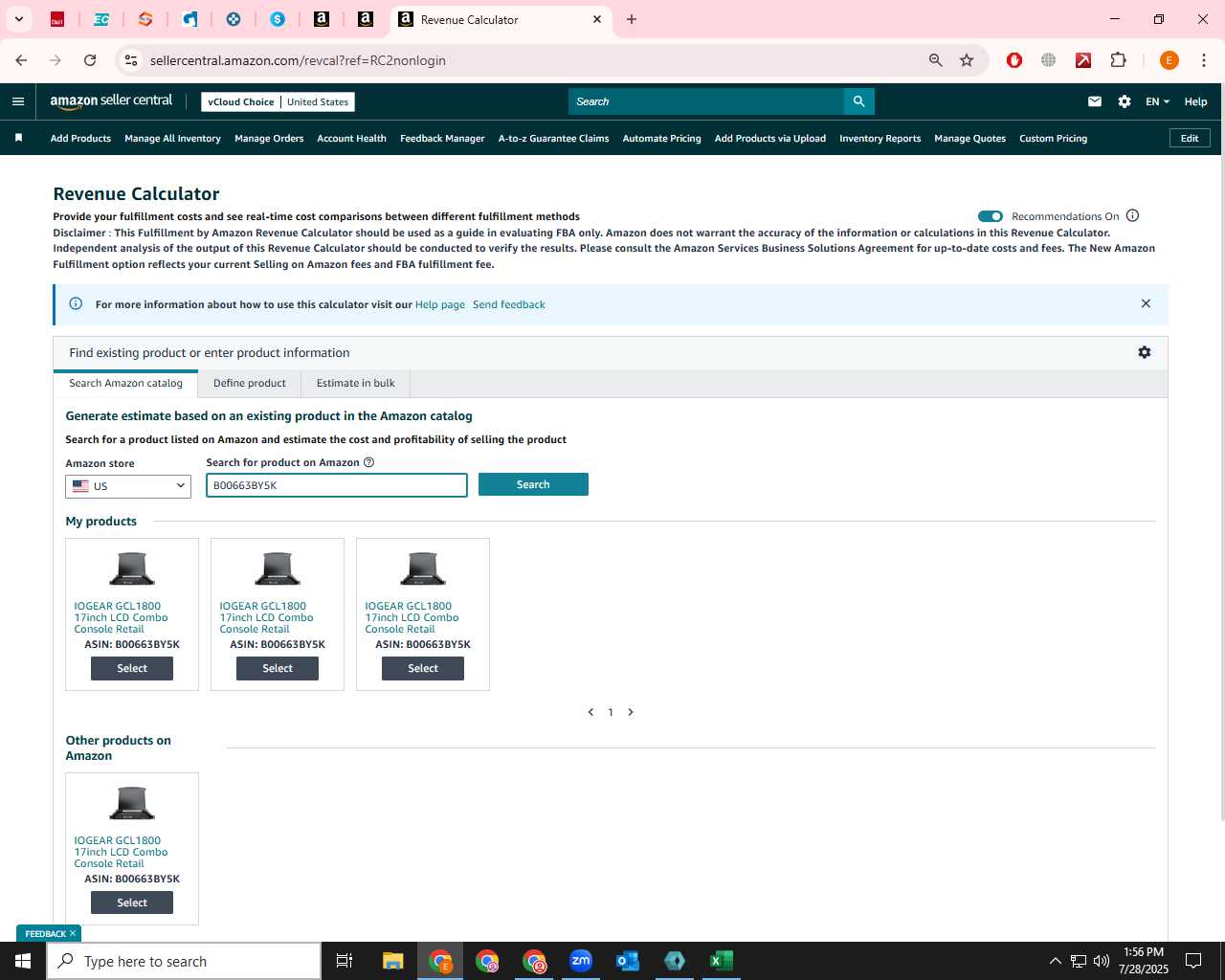Click the header search magnifier button
The width and height of the screenshot is (1225, 980).
tap(858, 101)
